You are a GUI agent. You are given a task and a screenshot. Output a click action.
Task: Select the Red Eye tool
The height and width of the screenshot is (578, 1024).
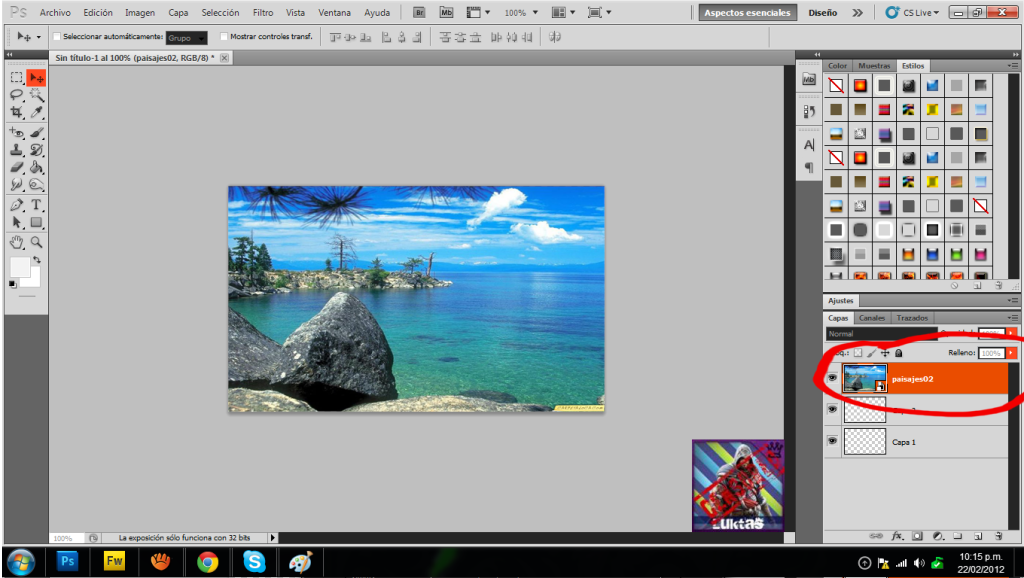tap(17, 133)
